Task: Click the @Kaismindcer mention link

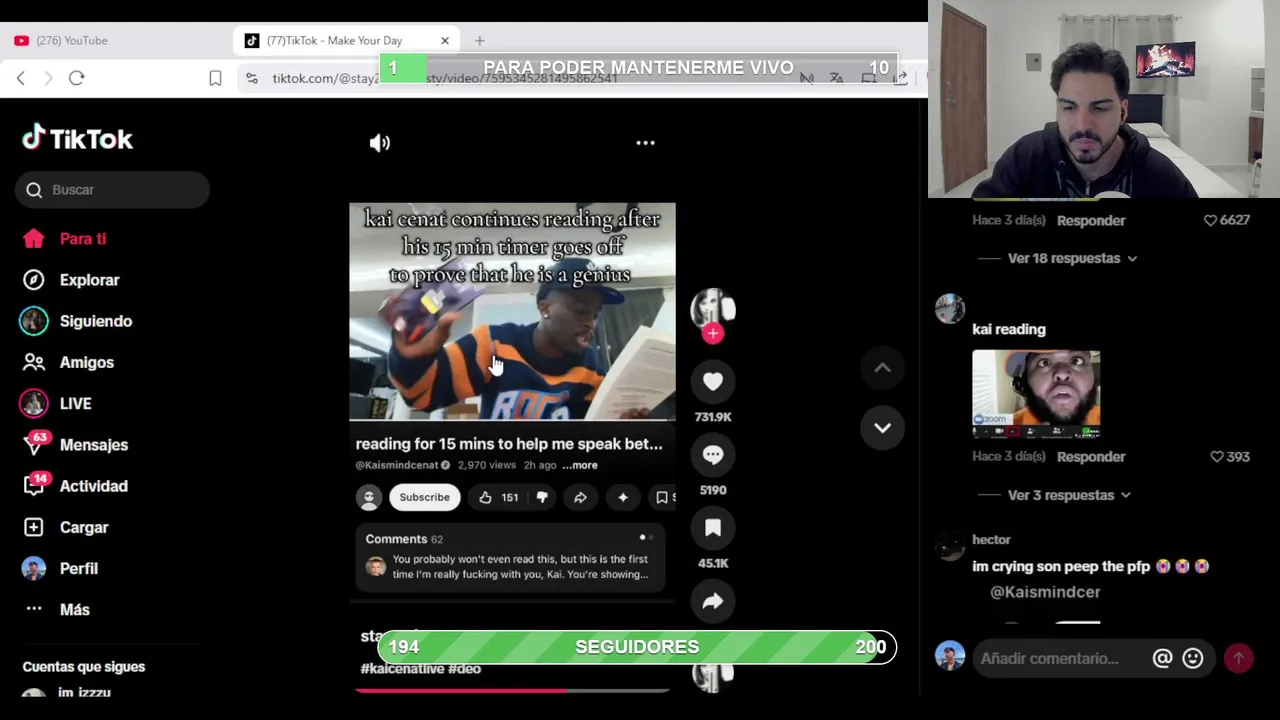Action: [1045, 592]
